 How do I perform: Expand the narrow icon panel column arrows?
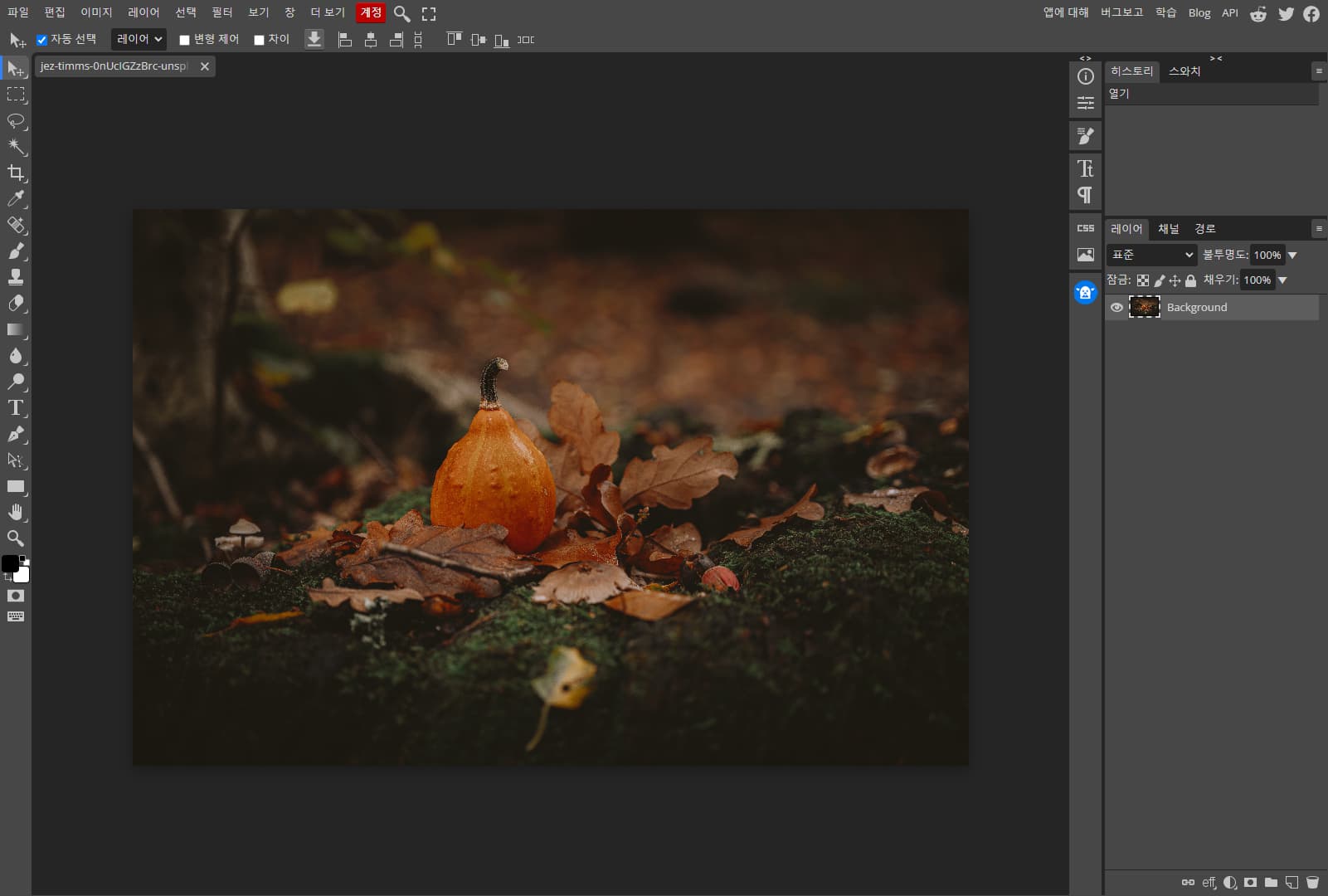[x=1085, y=58]
